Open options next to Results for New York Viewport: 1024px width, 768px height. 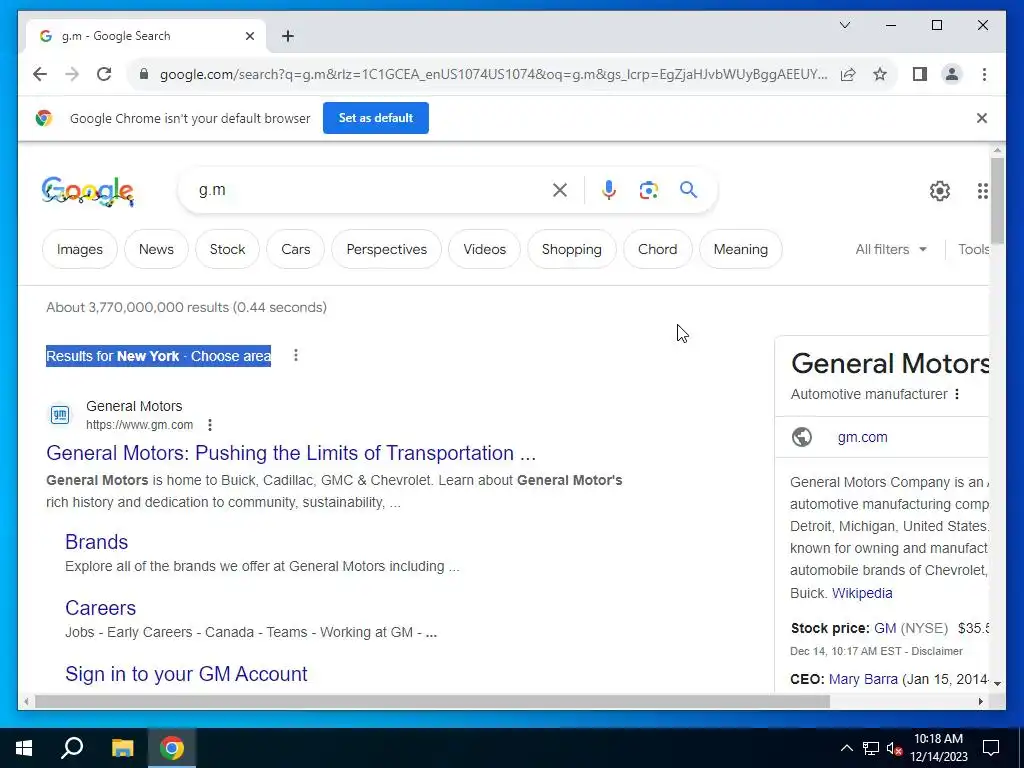[296, 355]
